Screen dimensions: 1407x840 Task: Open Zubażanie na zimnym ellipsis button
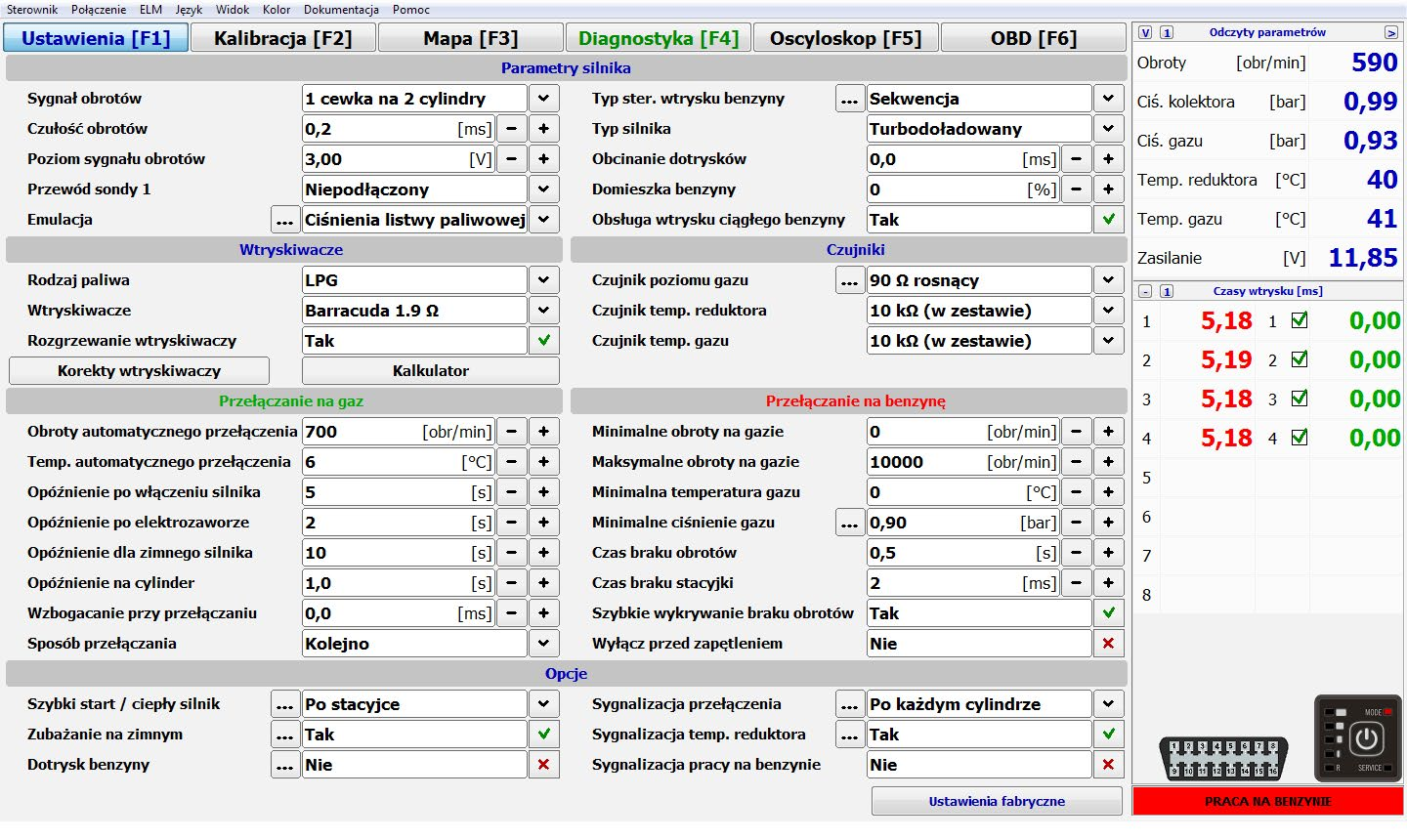coord(284,735)
